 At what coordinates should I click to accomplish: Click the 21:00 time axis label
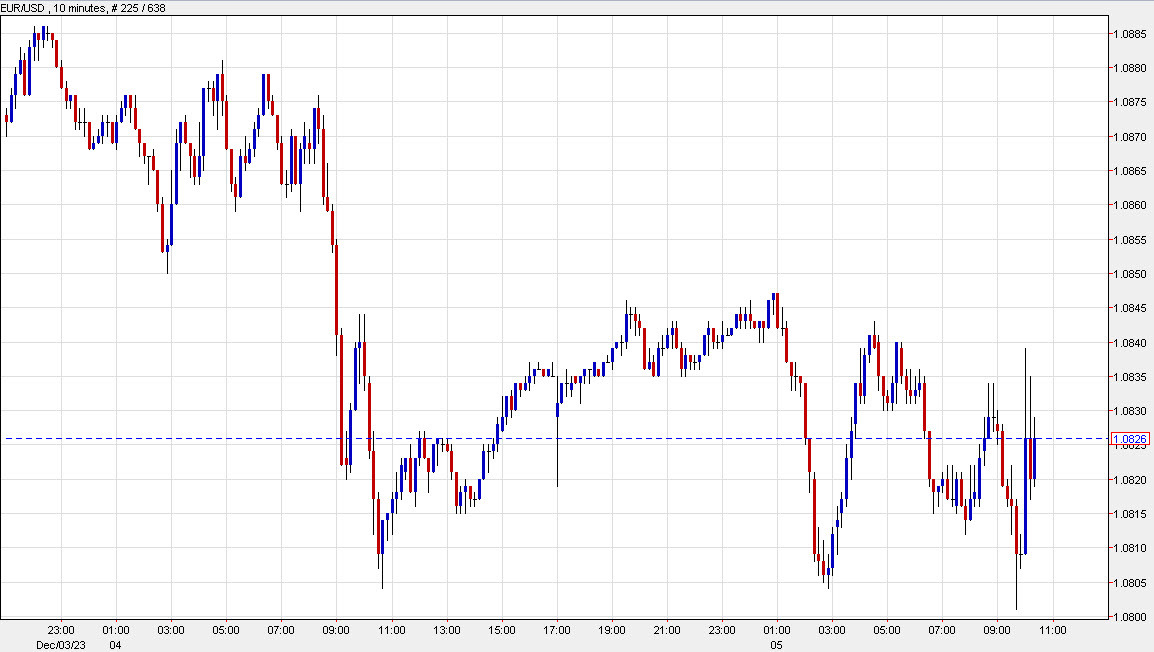667,630
